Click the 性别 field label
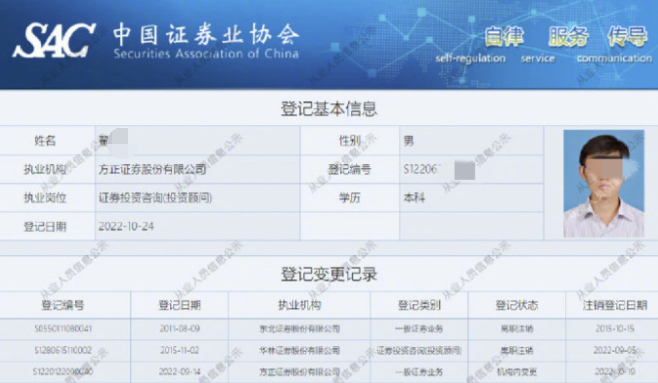The image size is (658, 383). click(x=350, y=141)
